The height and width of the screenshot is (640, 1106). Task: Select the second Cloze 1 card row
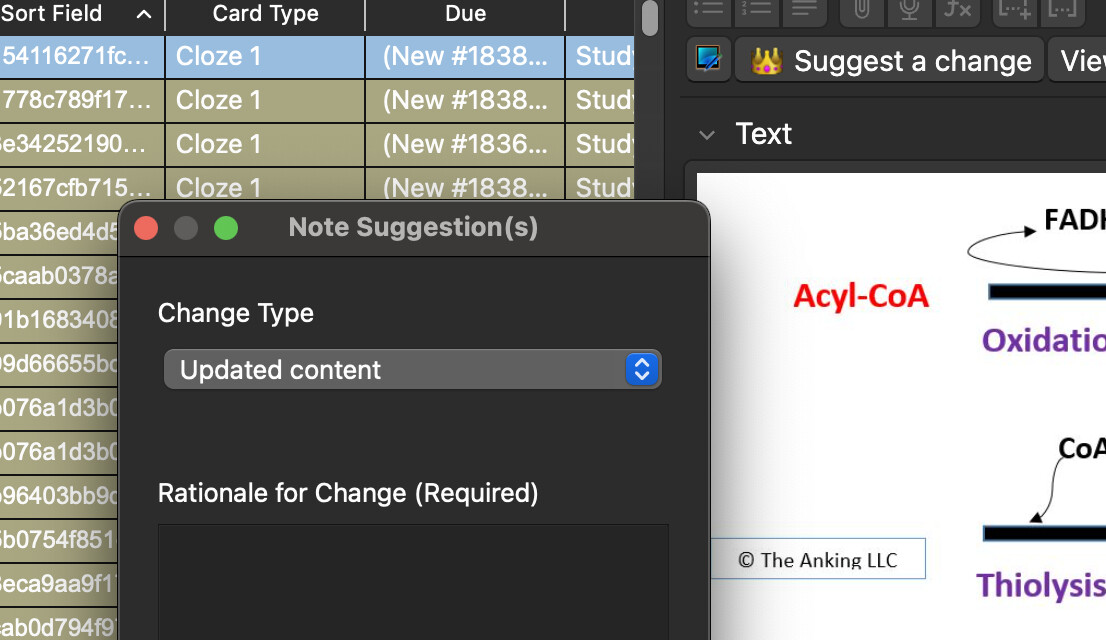click(265, 100)
